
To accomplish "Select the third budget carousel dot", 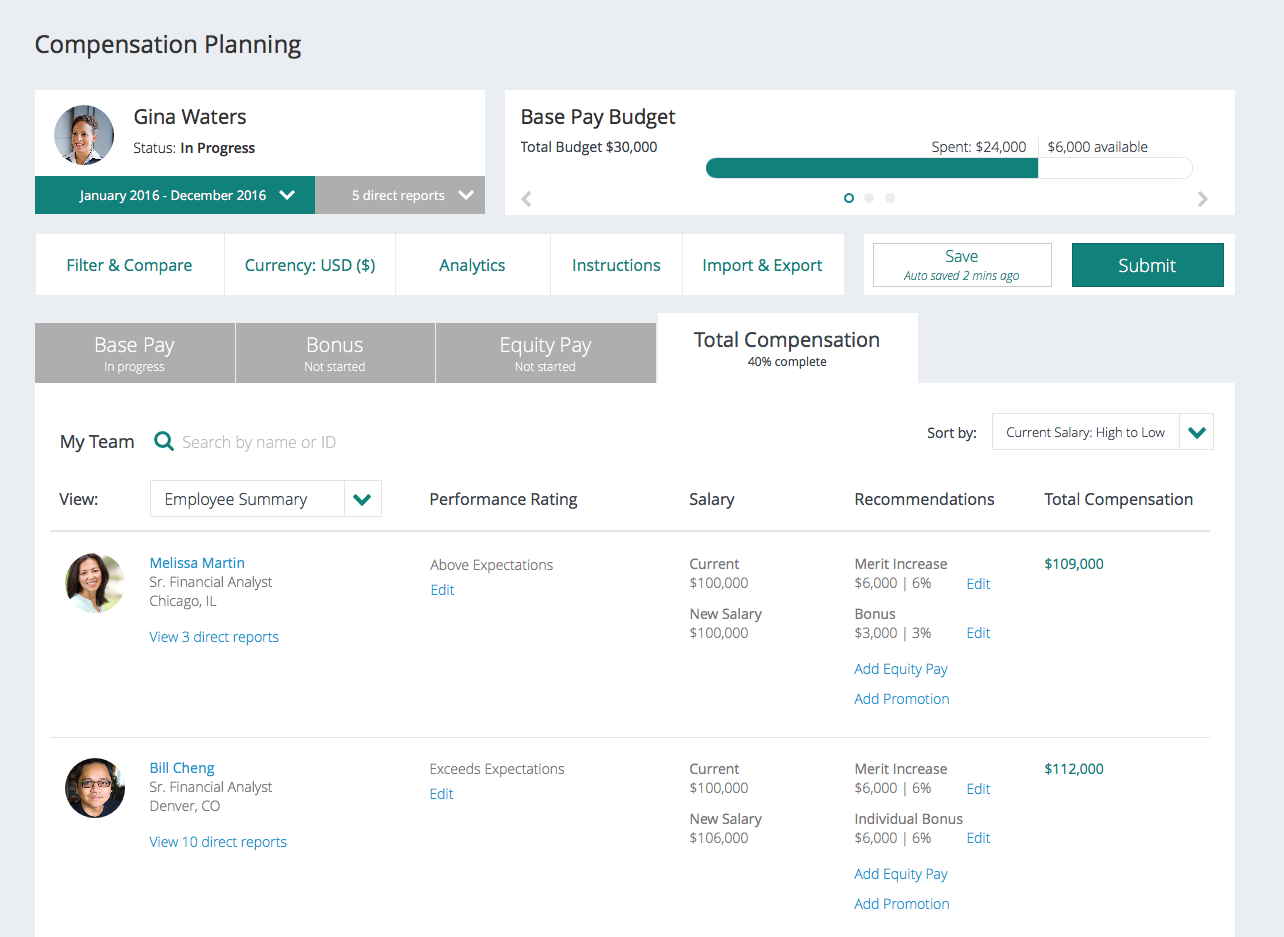I will (x=890, y=198).
